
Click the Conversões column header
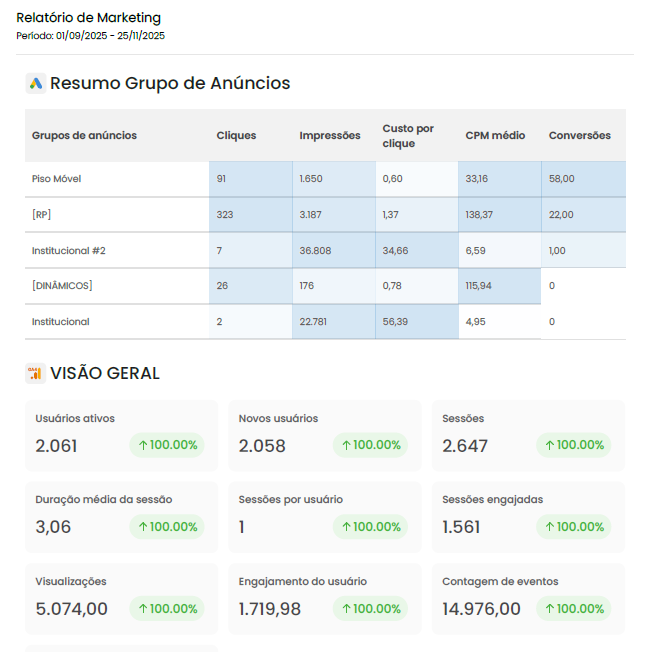(579, 136)
